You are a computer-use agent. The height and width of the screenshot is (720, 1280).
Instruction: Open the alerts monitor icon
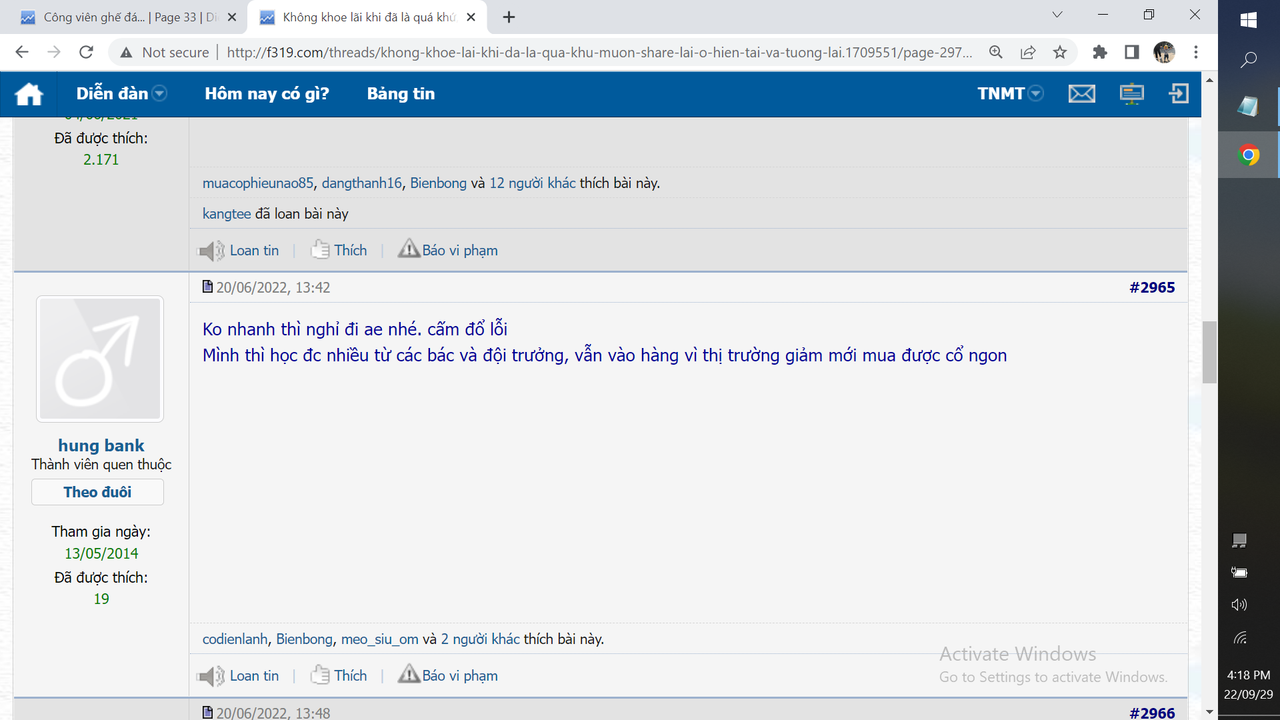[x=1132, y=94]
